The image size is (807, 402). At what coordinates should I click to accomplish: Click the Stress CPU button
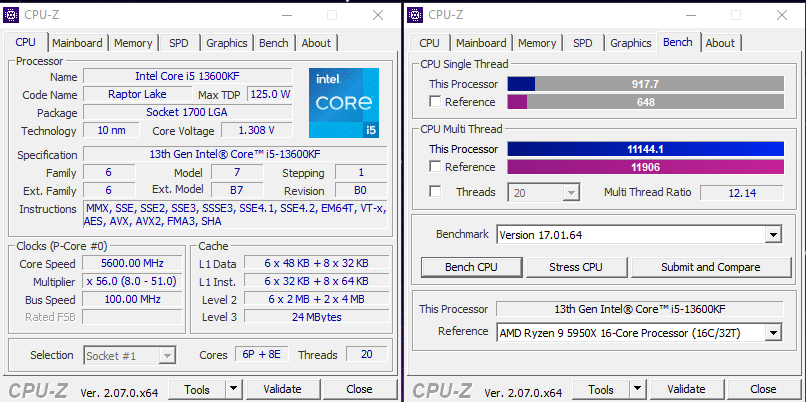pos(575,267)
